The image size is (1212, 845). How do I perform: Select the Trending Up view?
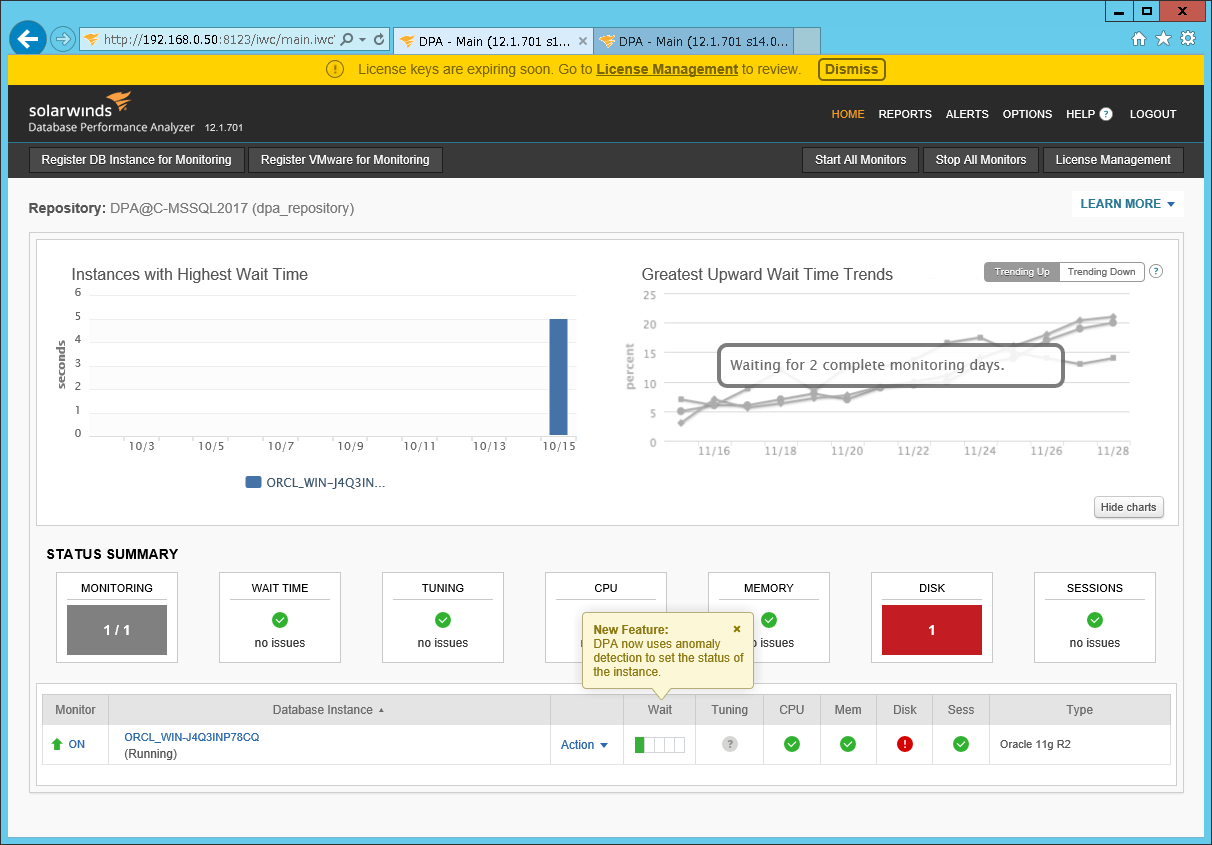click(1021, 271)
